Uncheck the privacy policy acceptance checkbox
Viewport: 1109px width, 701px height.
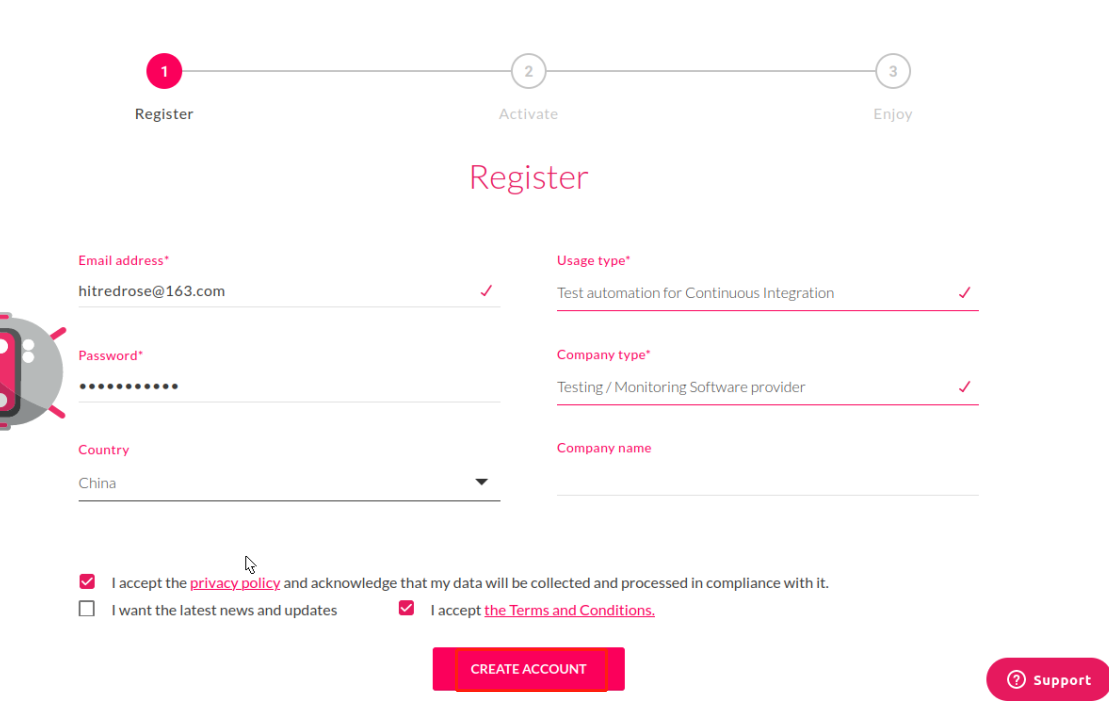[87, 581]
